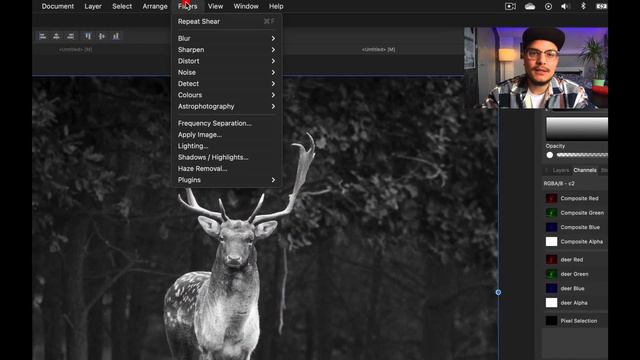The width and height of the screenshot is (640, 360).
Task: Click the RGBA/8 - c2 format label
Action: (x=559, y=184)
